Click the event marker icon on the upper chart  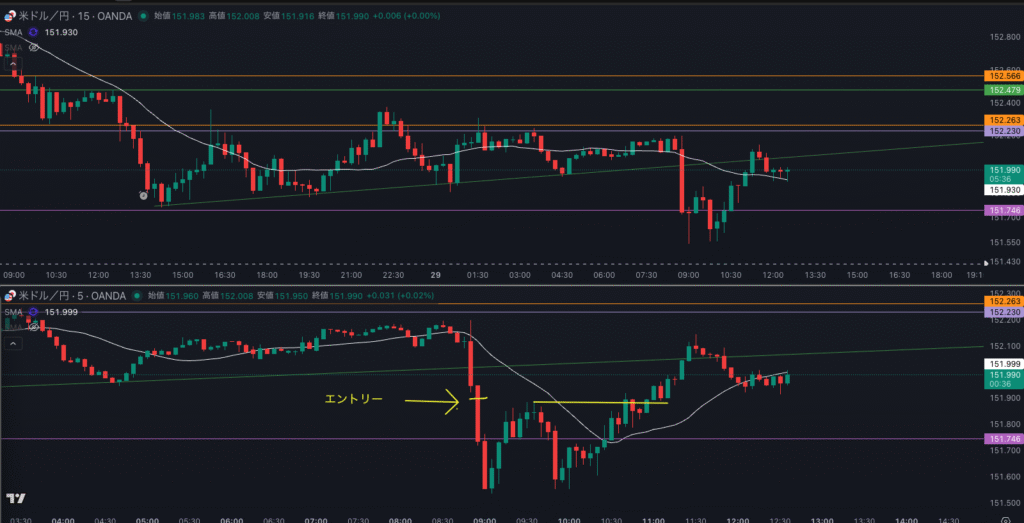143,196
